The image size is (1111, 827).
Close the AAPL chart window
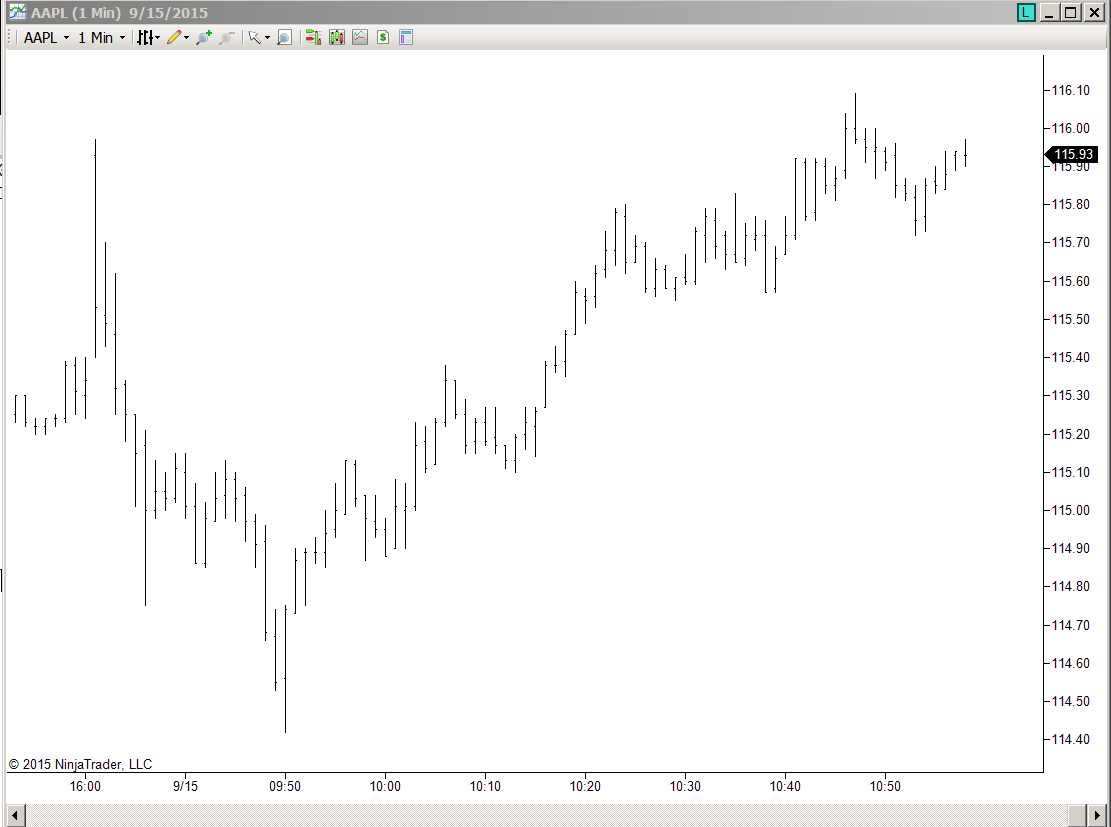tap(1094, 12)
